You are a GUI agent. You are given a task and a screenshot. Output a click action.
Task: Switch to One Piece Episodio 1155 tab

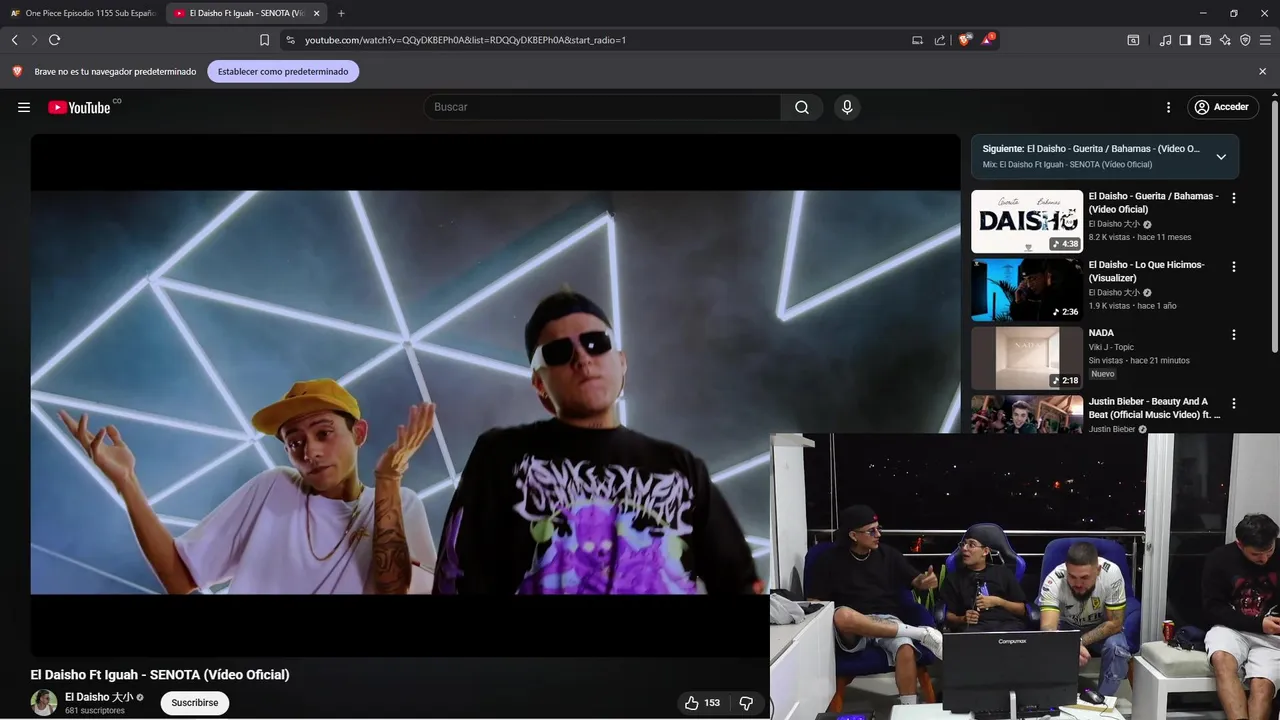pos(82,13)
